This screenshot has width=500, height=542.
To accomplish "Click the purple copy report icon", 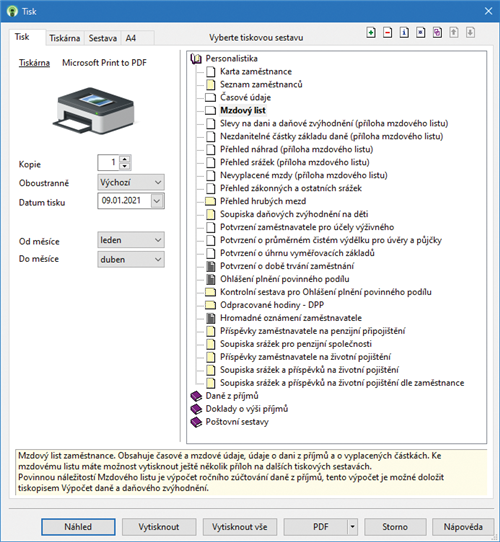I will tap(437, 33).
